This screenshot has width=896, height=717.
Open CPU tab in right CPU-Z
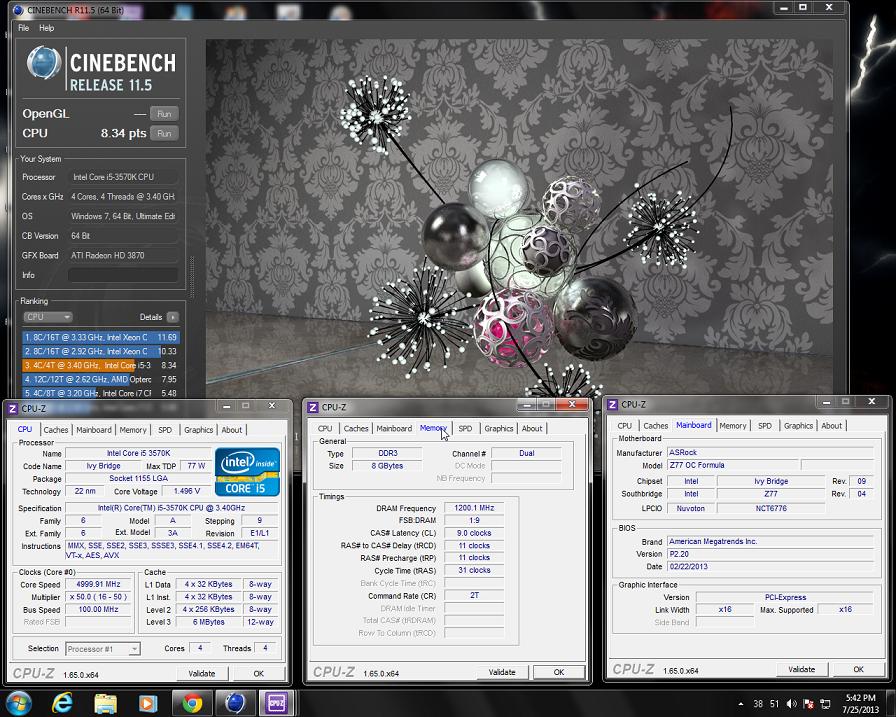pyautogui.click(x=625, y=426)
